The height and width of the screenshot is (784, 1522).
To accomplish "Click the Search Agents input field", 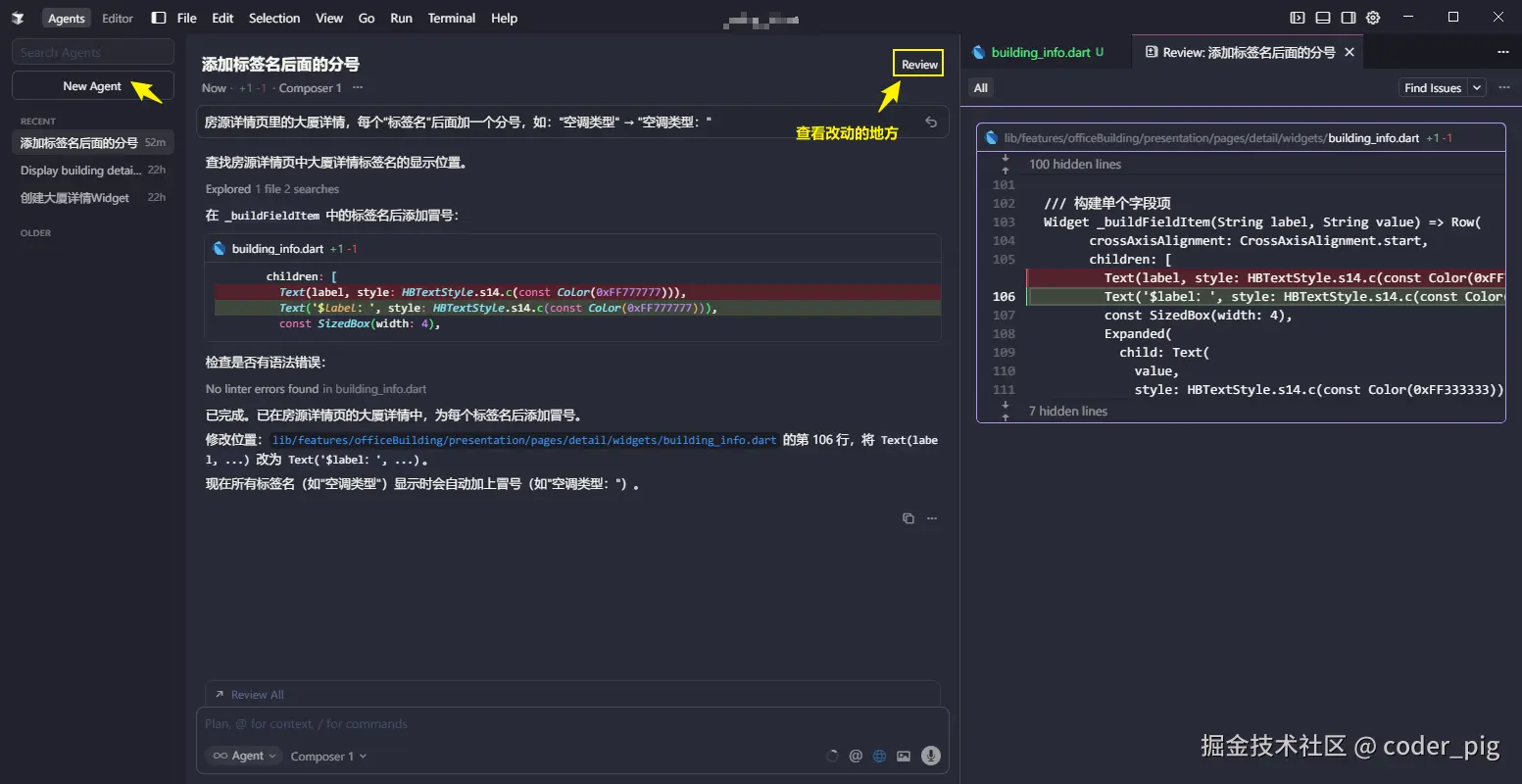I will (92, 52).
